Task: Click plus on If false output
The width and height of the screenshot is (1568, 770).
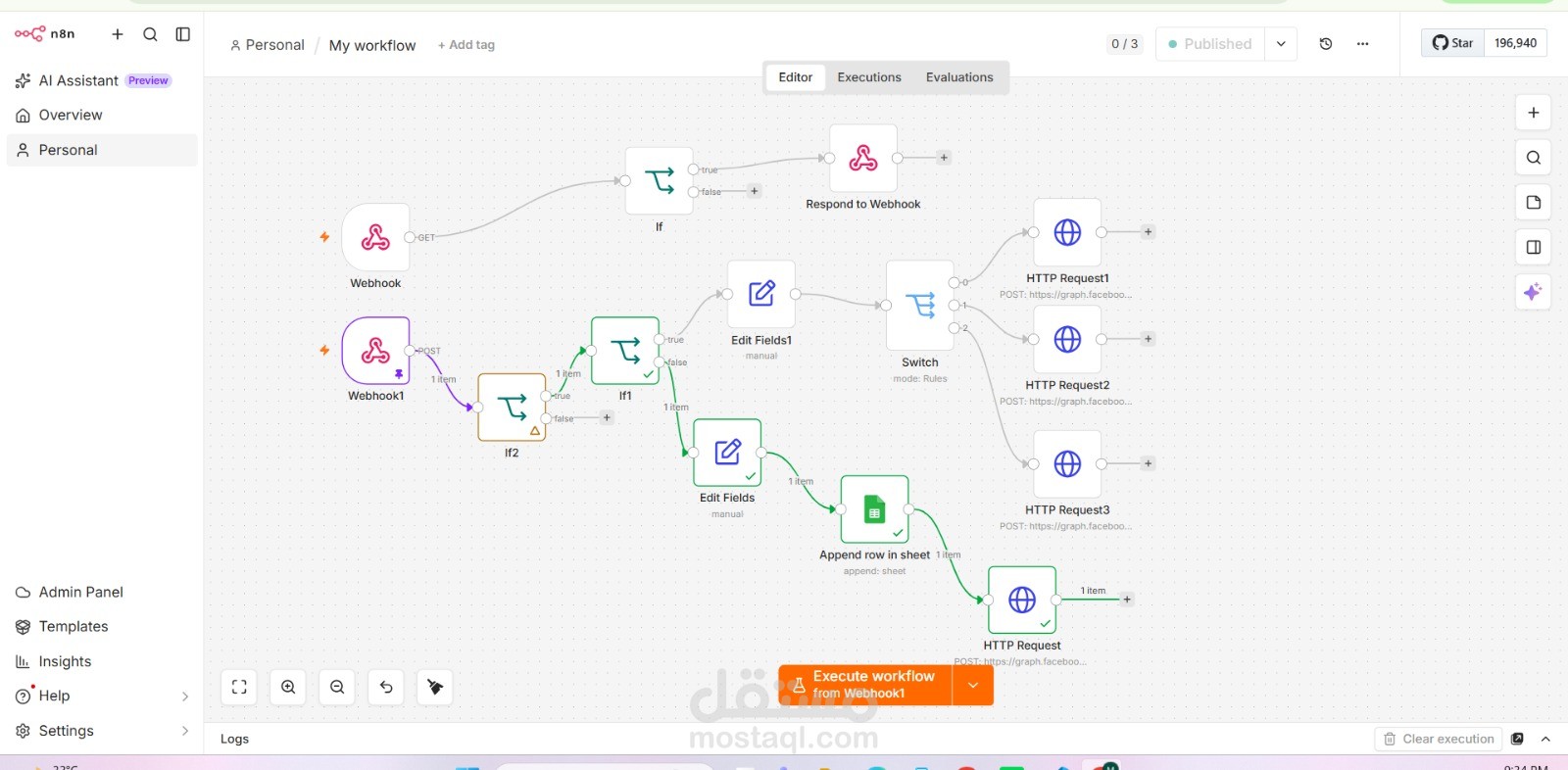Action: [x=755, y=191]
